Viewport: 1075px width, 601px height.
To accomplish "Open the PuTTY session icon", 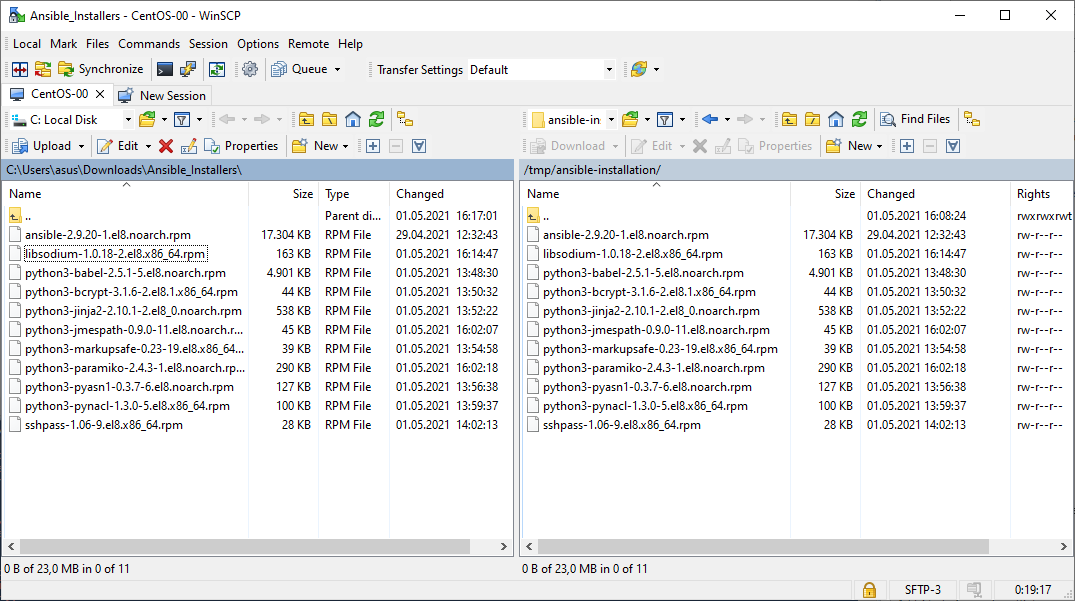I will click(x=187, y=69).
